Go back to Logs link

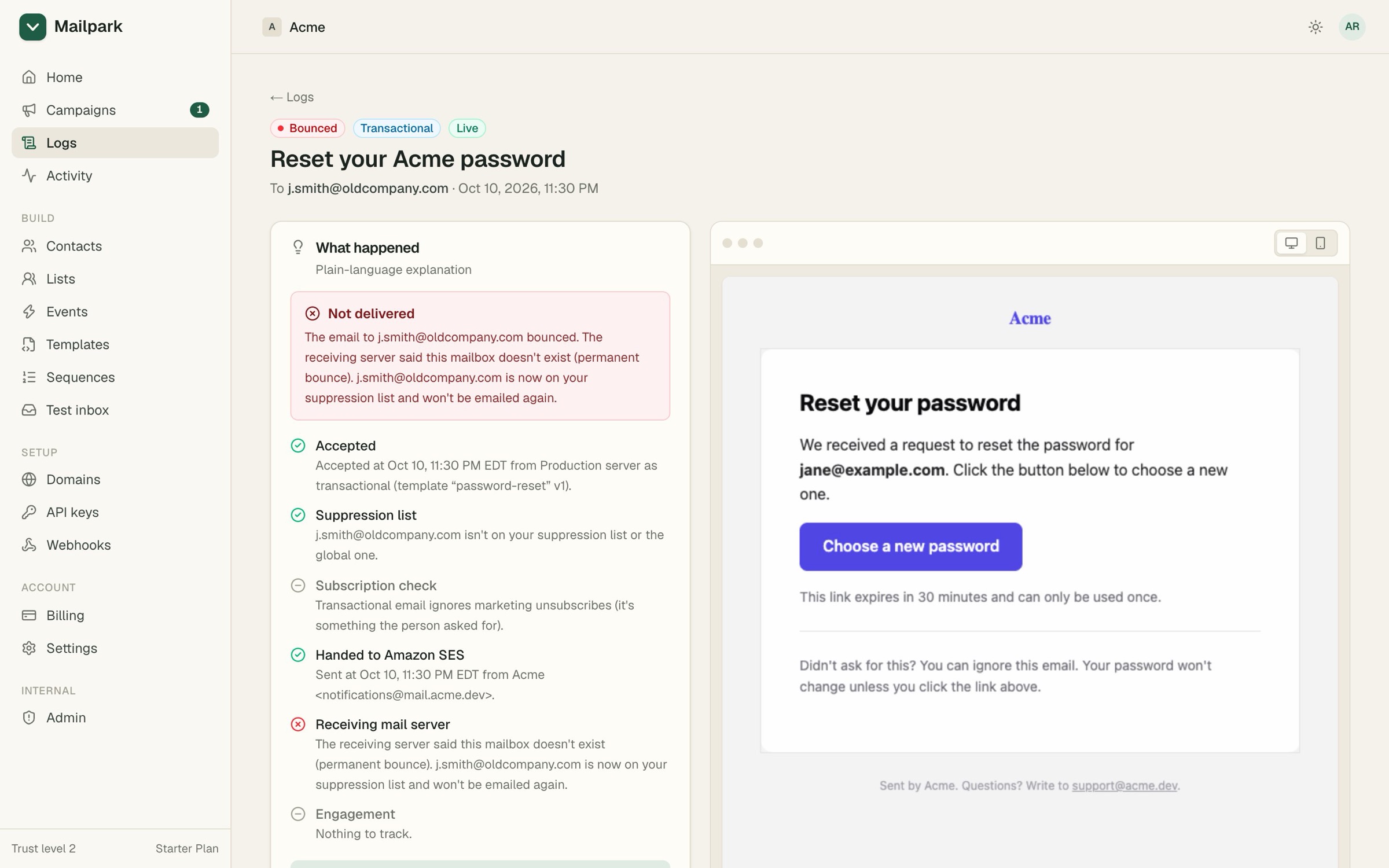[x=292, y=97]
